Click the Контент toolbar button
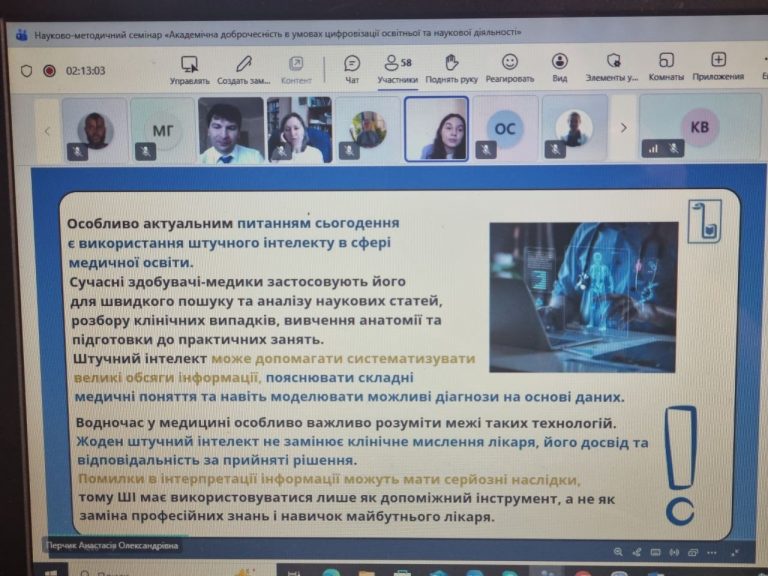The image size is (768, 576). point(296,70)
